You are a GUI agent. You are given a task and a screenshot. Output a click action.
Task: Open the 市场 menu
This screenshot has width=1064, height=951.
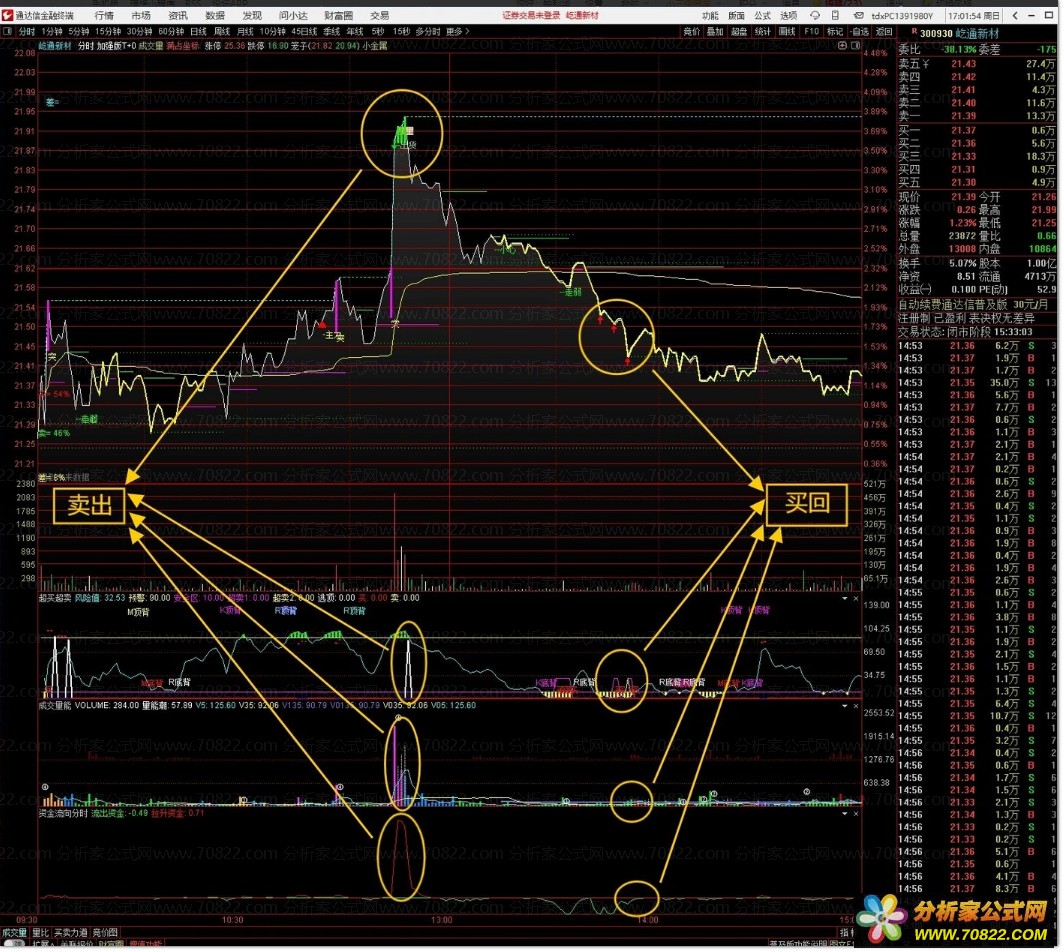pyautogui.click(x=141, y=15)
